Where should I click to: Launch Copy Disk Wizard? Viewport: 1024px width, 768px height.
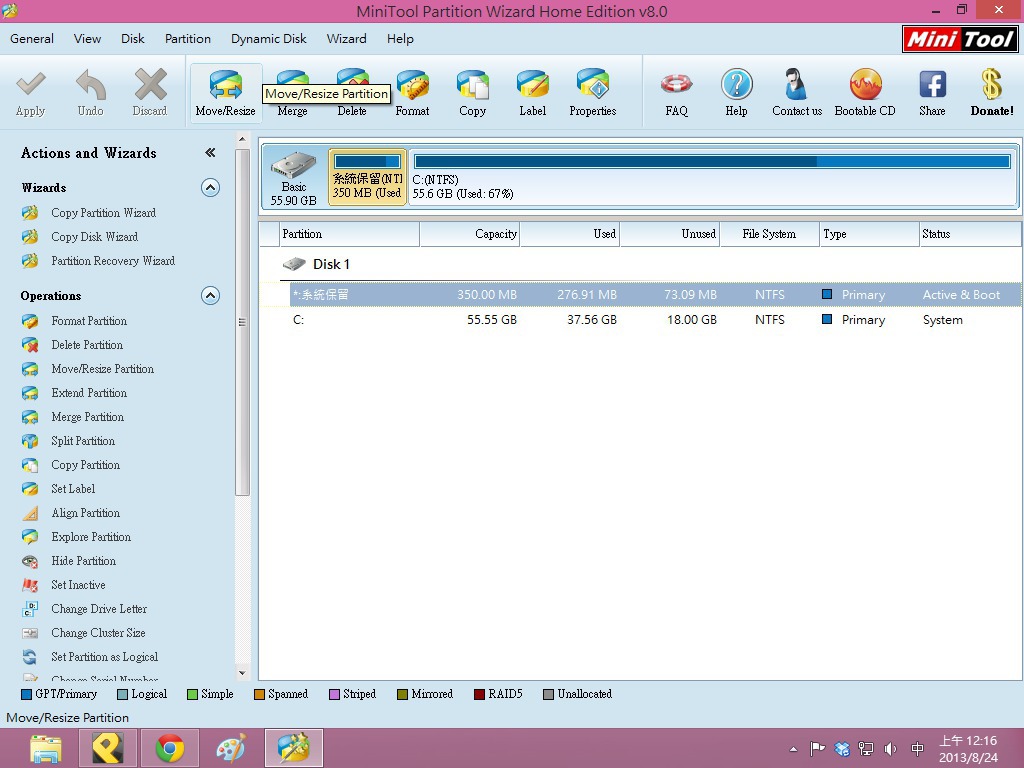point(95,237)
